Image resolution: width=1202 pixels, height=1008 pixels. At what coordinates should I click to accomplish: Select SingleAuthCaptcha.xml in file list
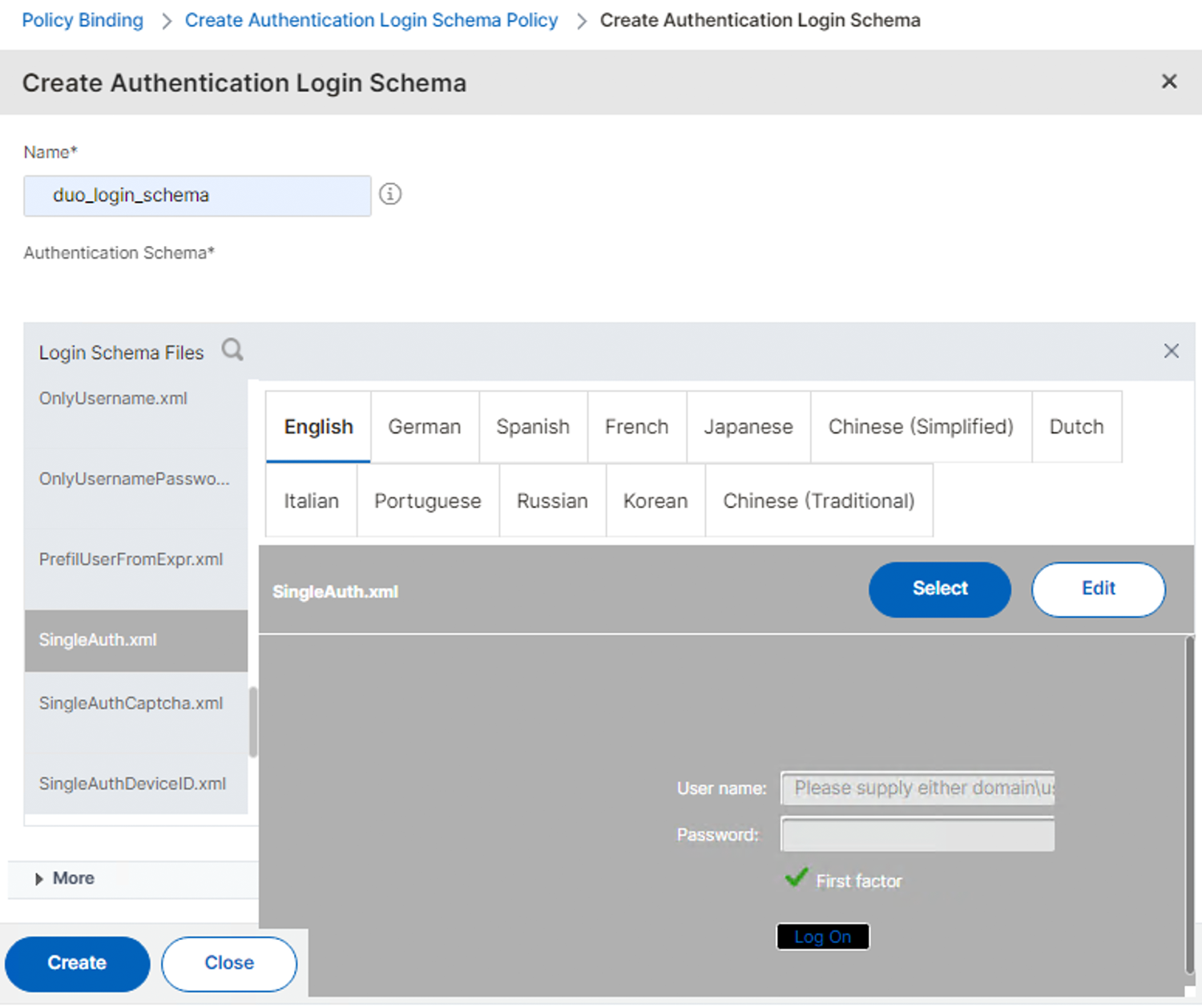tap(131, 704)
